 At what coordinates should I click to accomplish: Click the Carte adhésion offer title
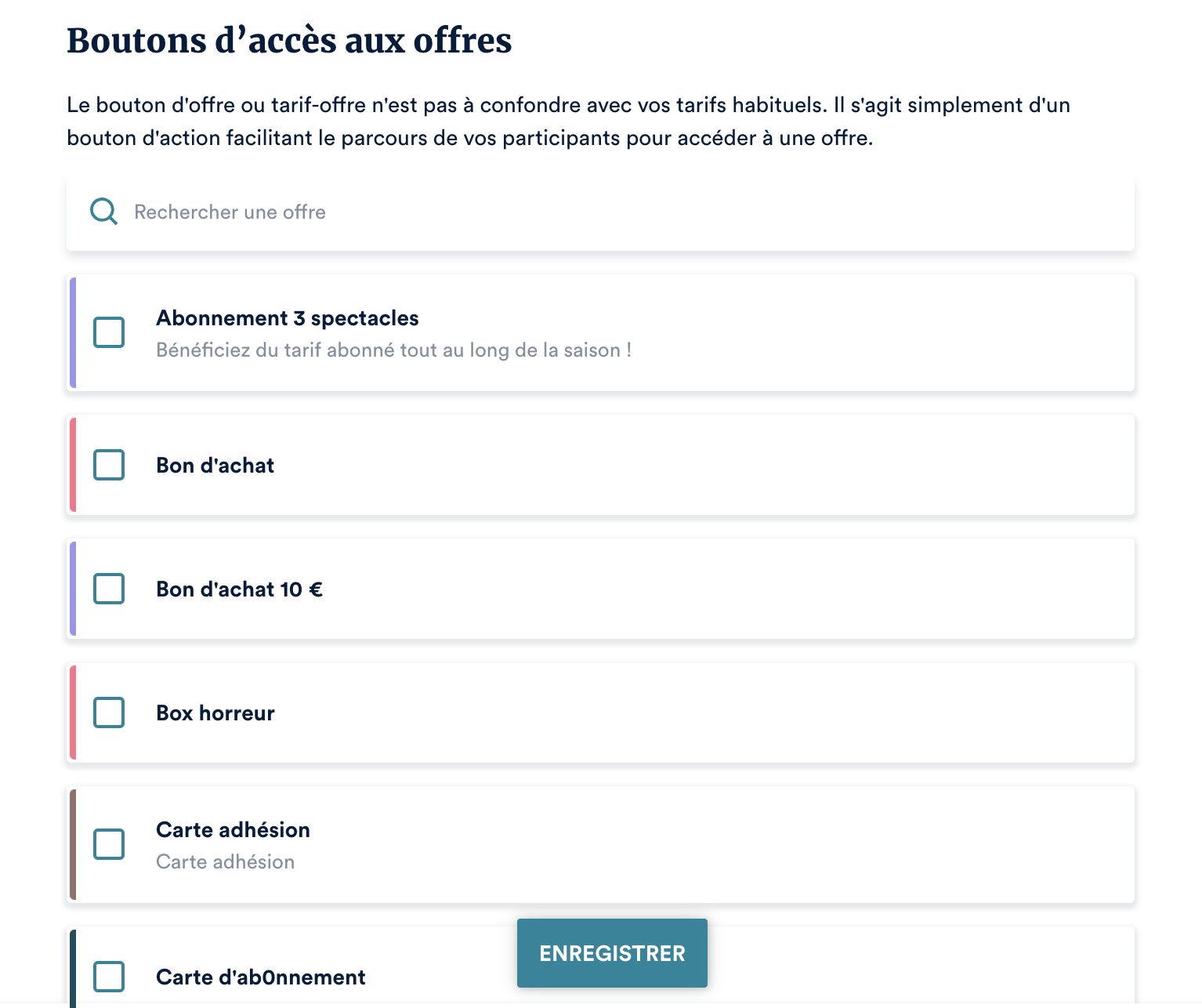(233, 830)
